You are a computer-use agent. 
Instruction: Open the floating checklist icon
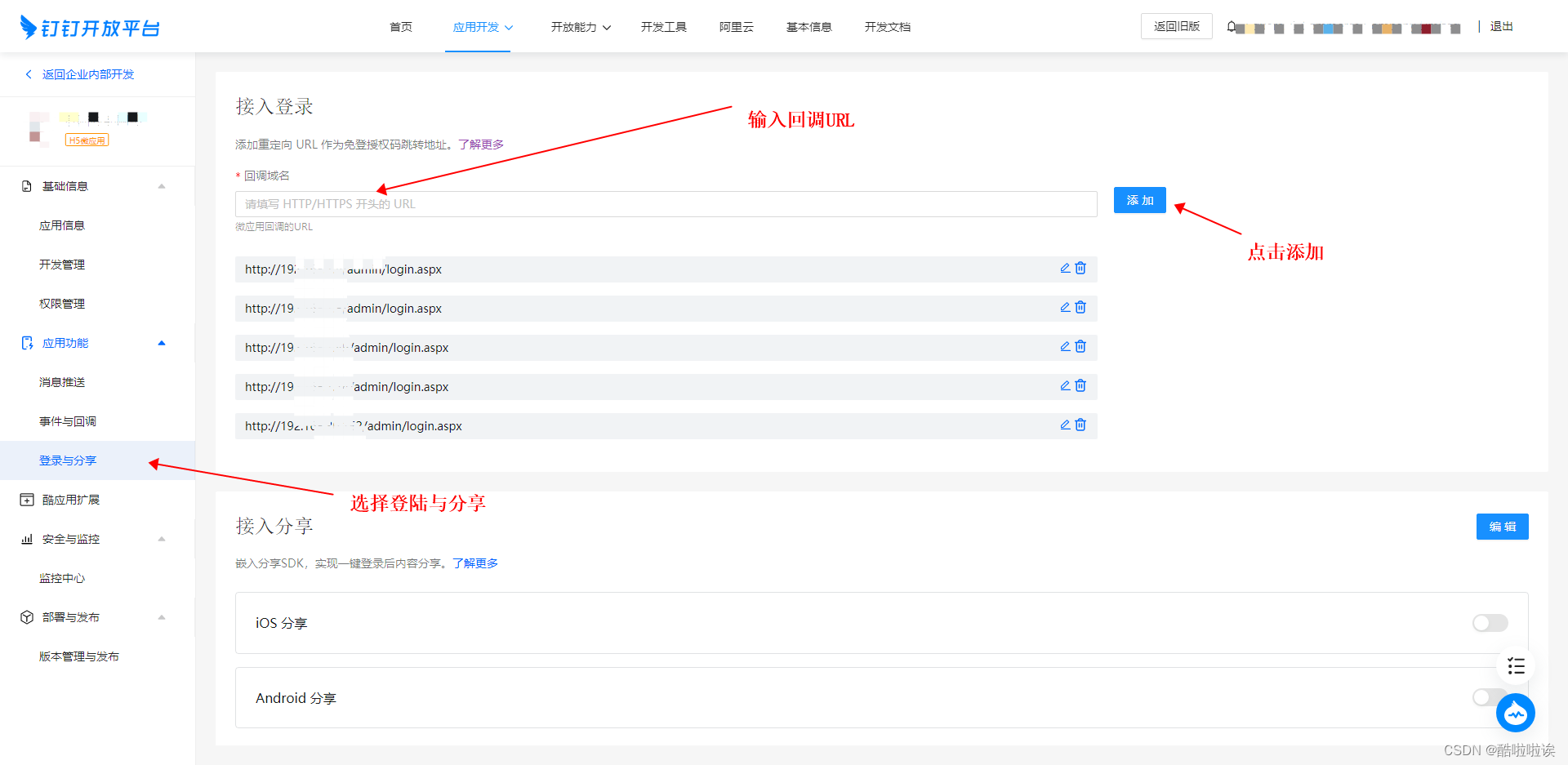pyautogui.click(x=1516, y=666)
